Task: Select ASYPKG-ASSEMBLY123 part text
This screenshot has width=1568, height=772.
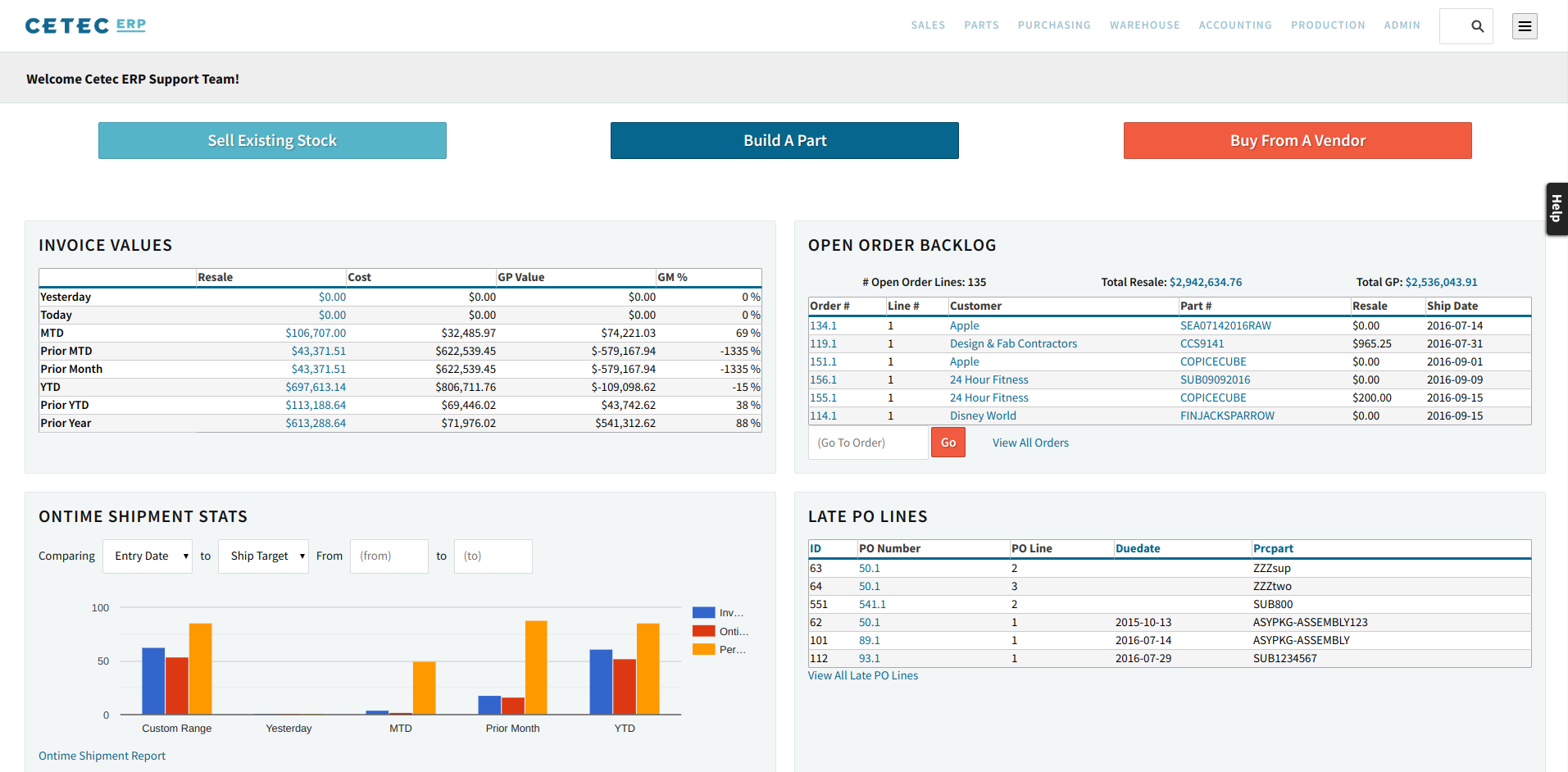Action: [1310, 622]
